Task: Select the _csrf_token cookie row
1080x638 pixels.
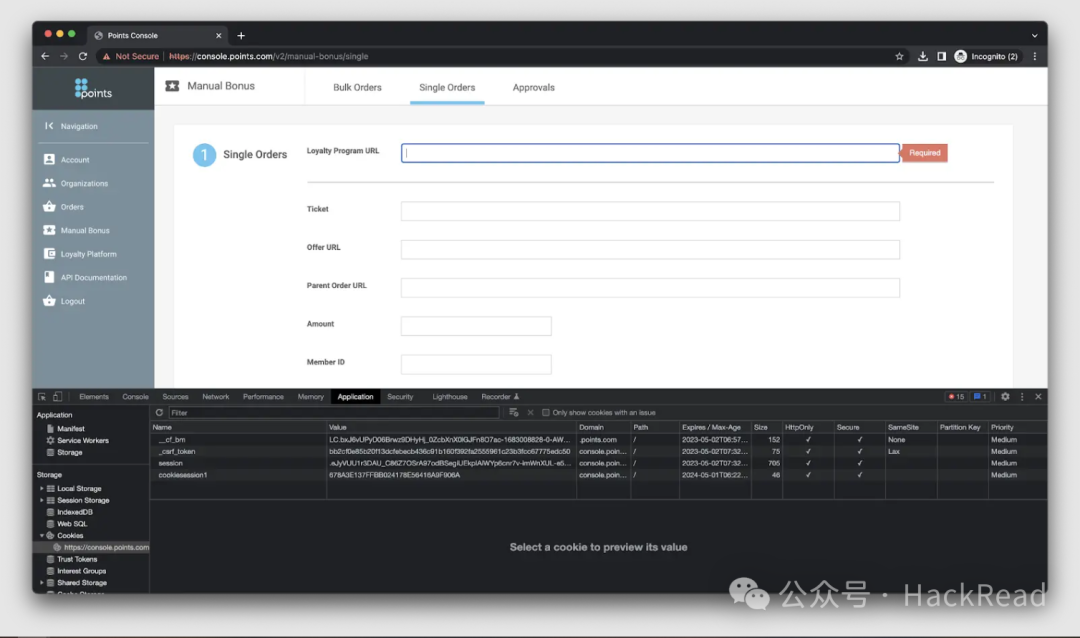Action: coord(598,451)
